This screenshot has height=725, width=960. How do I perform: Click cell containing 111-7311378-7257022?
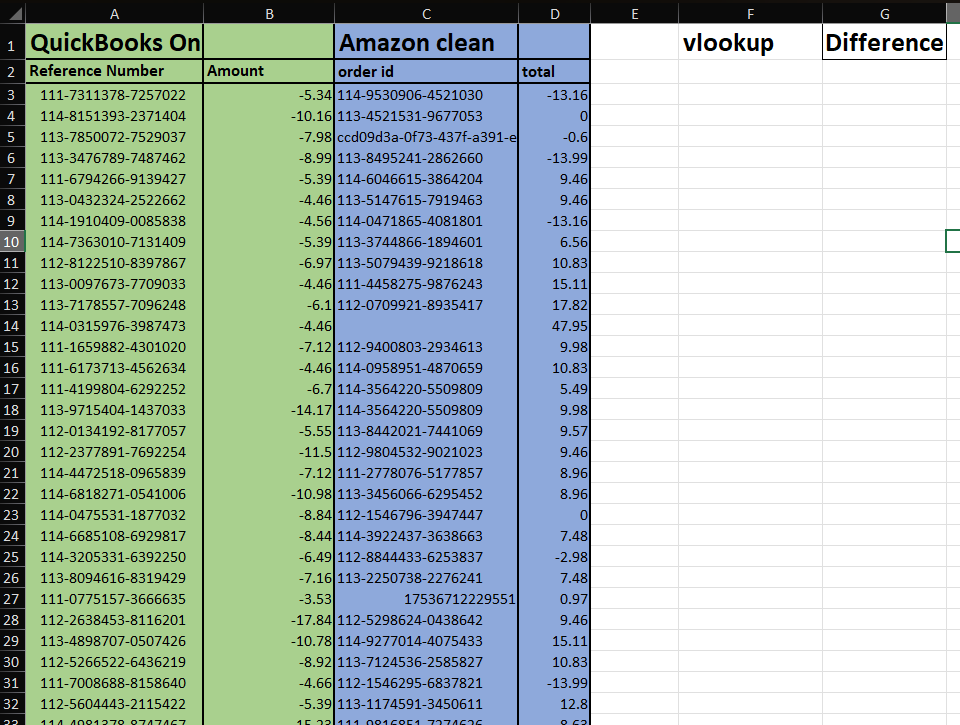coord(114,95)
